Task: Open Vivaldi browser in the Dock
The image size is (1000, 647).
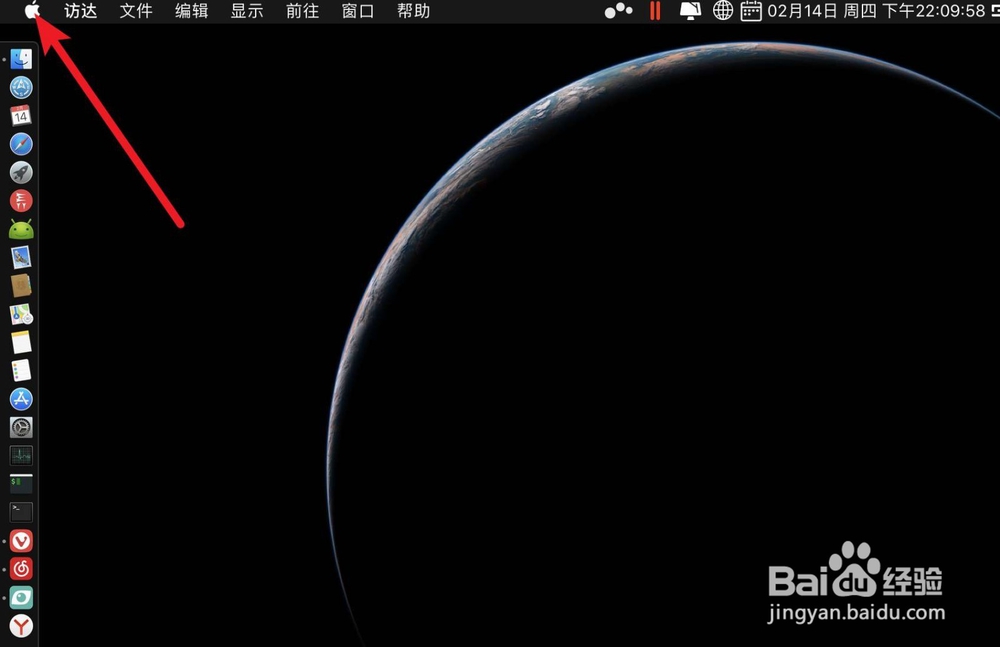Action: (21, 540)
